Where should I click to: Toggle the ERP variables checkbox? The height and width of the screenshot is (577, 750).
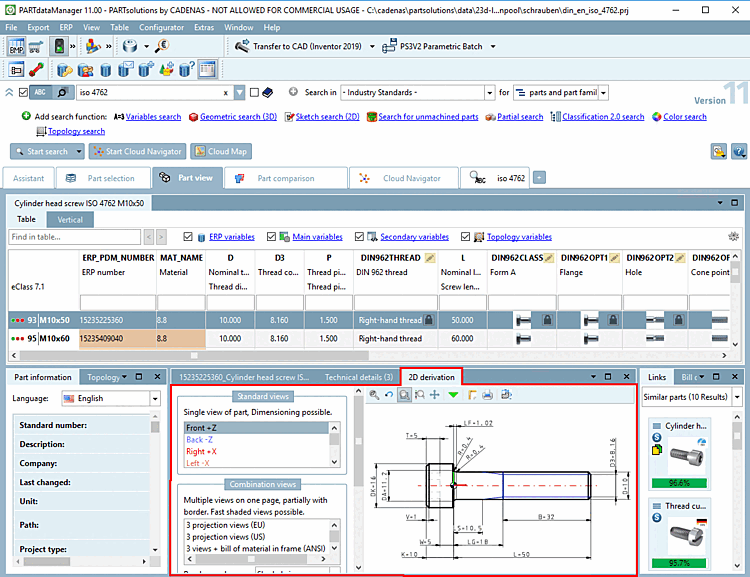[188, 236]
